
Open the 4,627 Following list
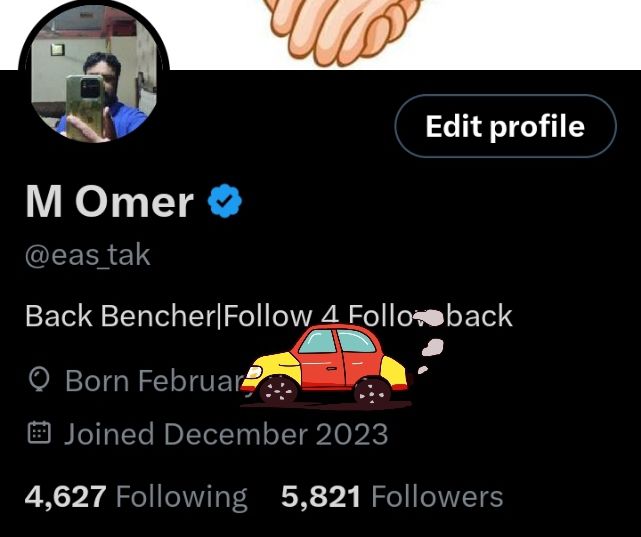pos(136,497)
